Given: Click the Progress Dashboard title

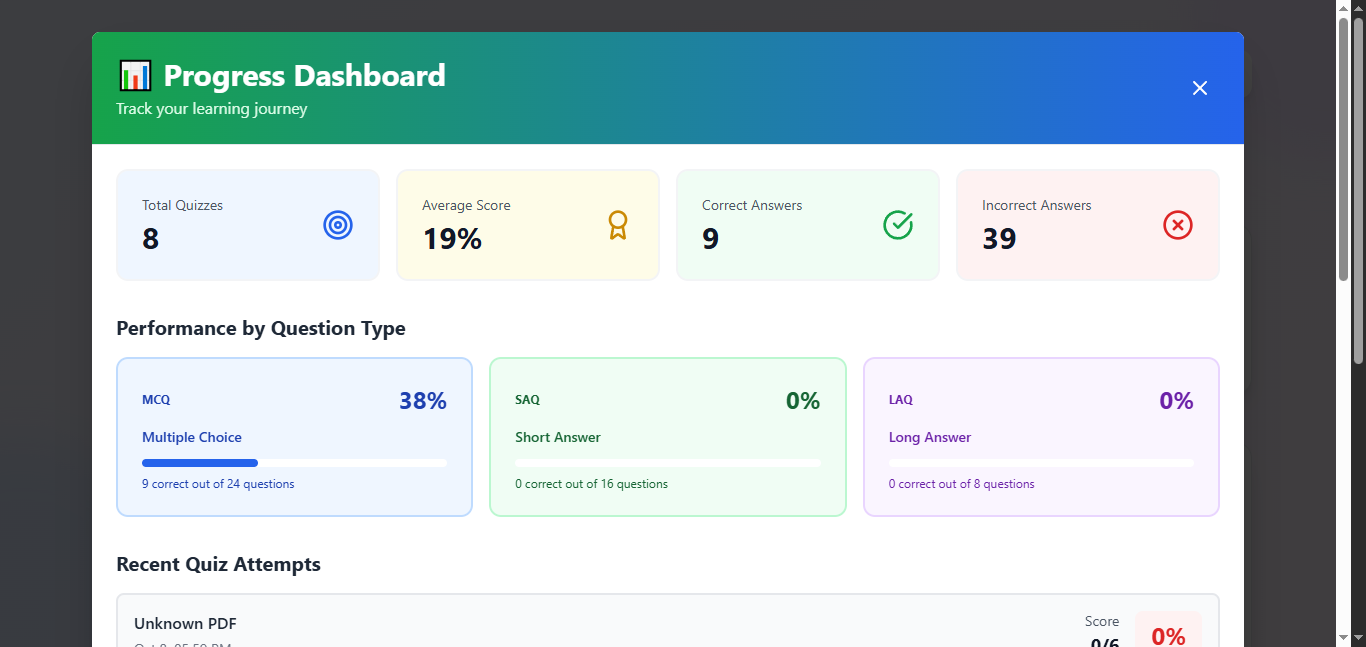Looking at the screenshot, I should click(305, 76).
